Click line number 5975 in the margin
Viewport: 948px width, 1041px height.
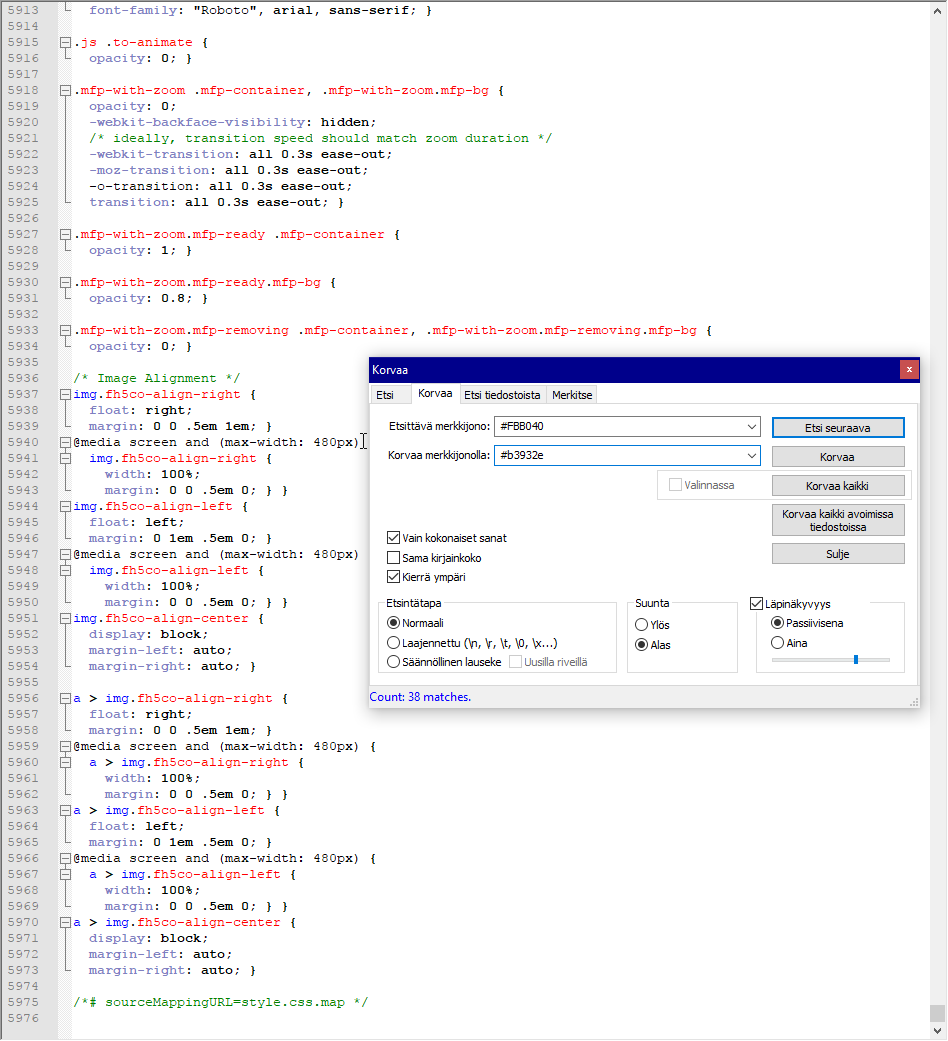[x=23, y=1002]
